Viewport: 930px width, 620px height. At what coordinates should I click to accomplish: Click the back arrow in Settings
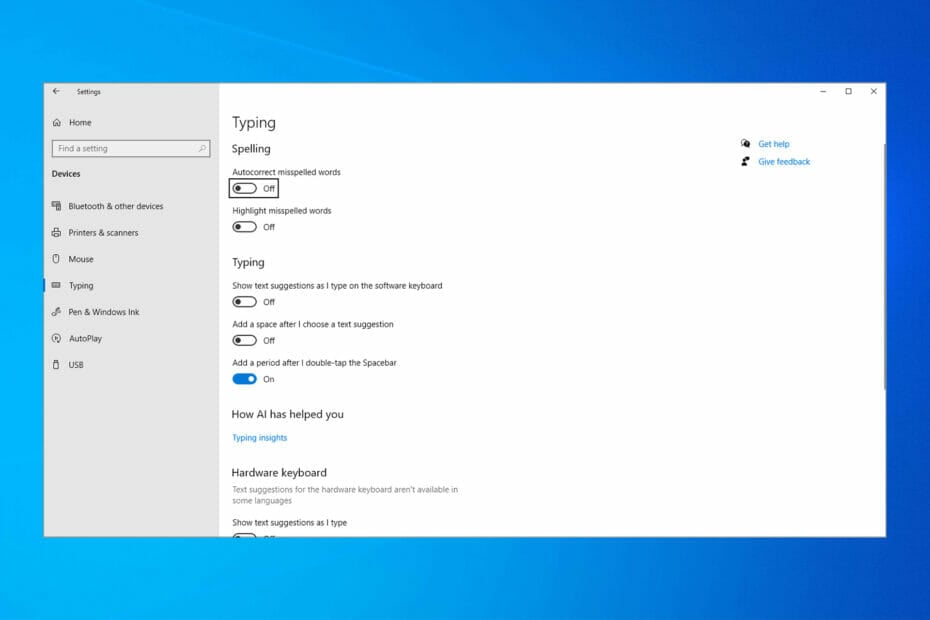(x=57, y=91)
